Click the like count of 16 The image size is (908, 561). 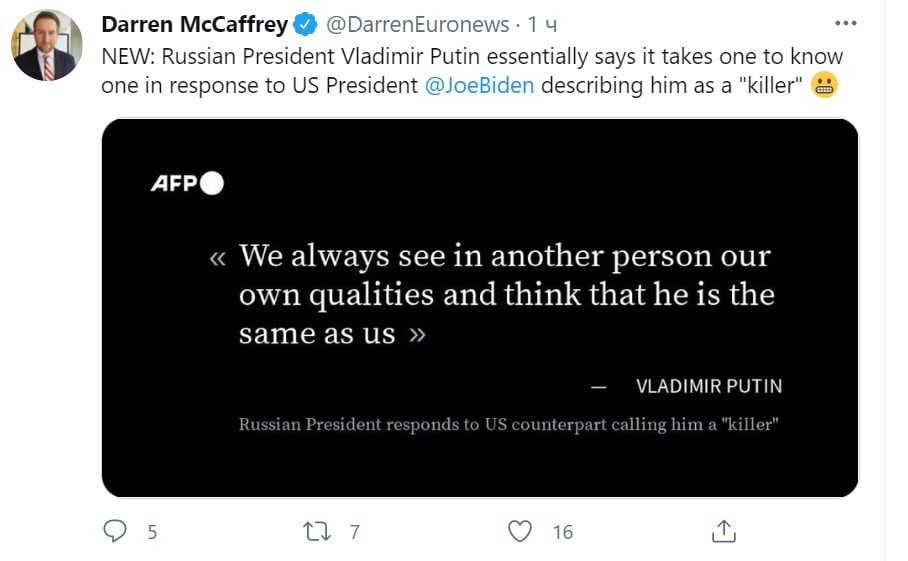[563, 532]
